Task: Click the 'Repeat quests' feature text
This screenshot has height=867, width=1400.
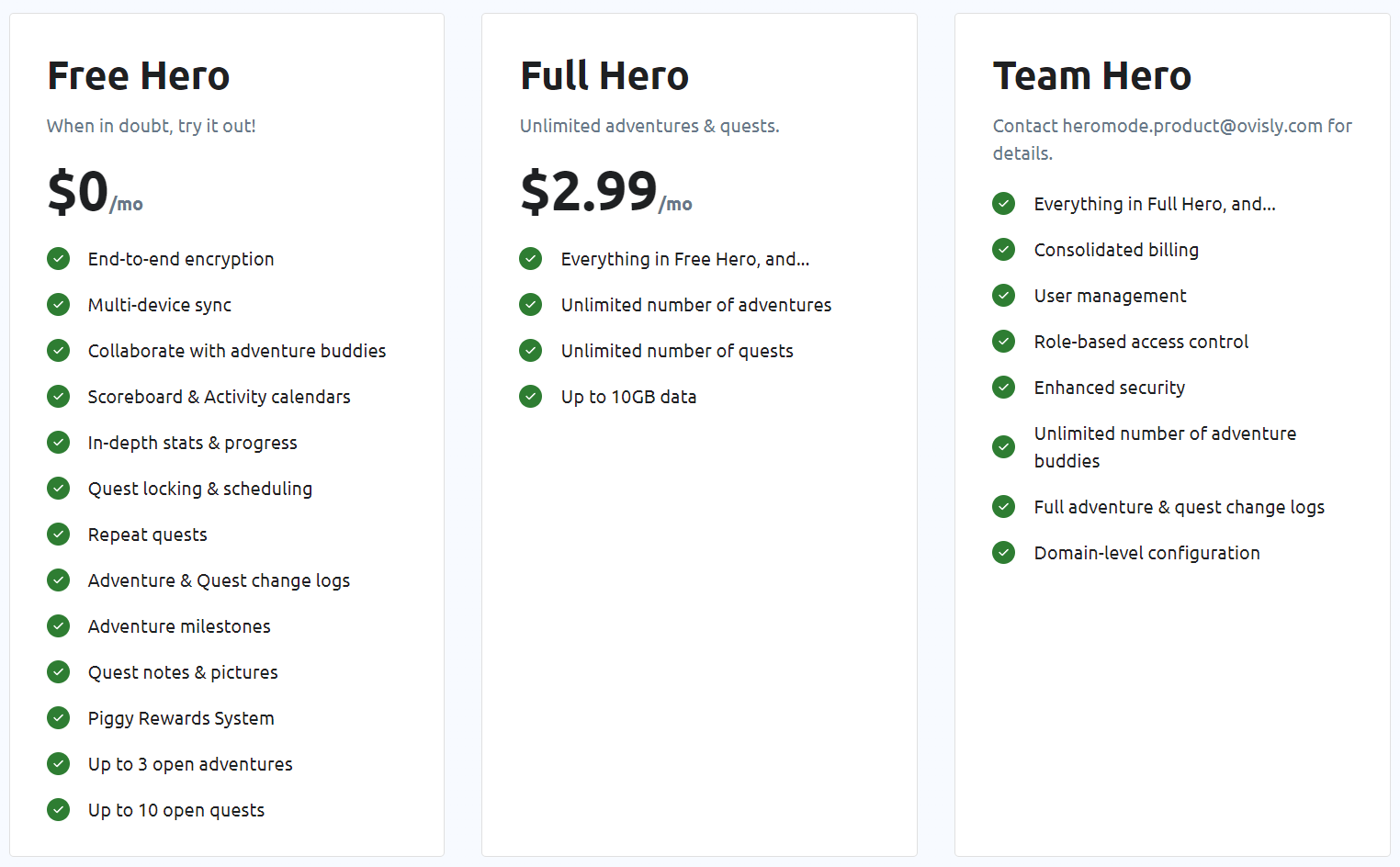Action: tap(148, 535)
